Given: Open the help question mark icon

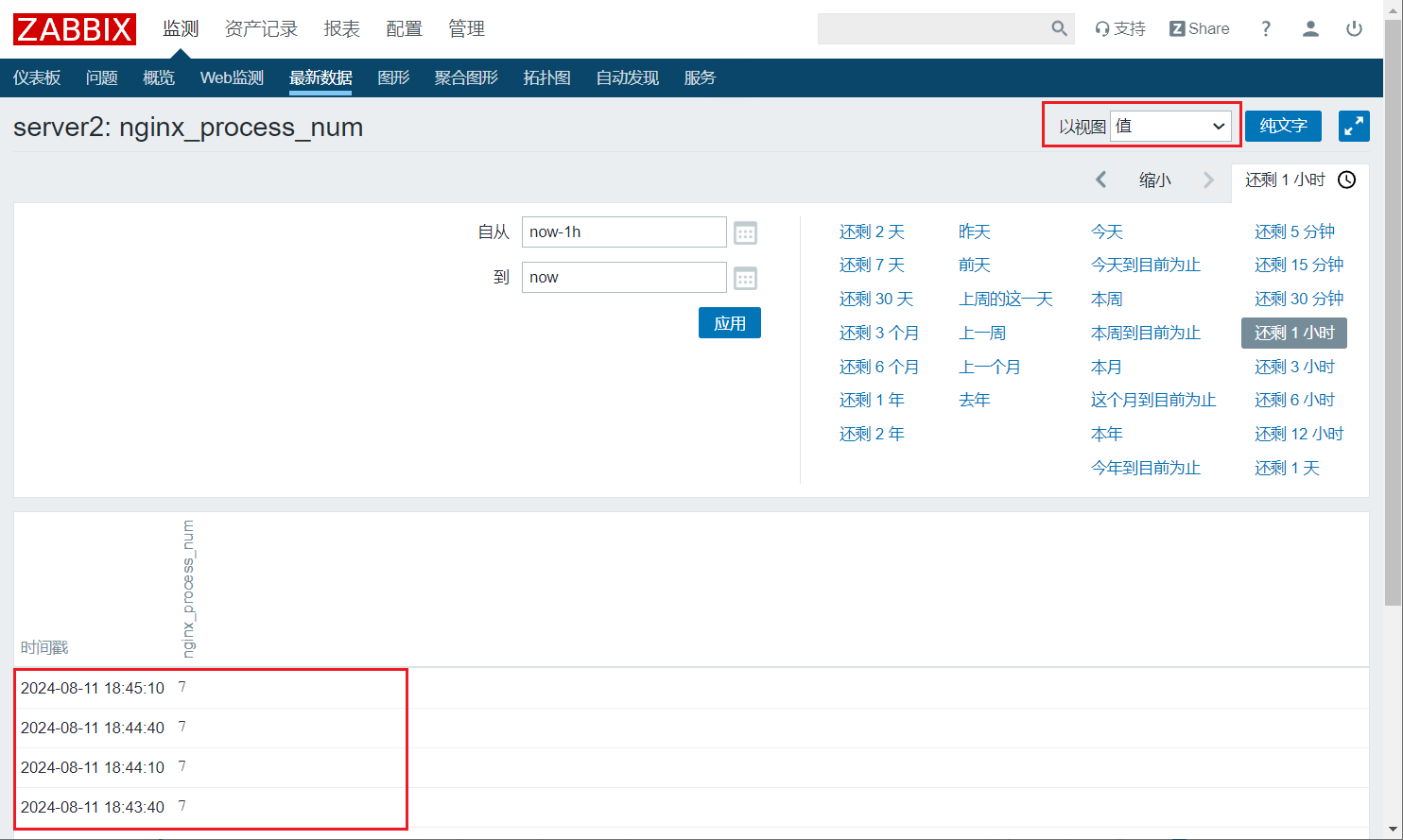Looking at the screenshot, I should [x=1266, y=29].
